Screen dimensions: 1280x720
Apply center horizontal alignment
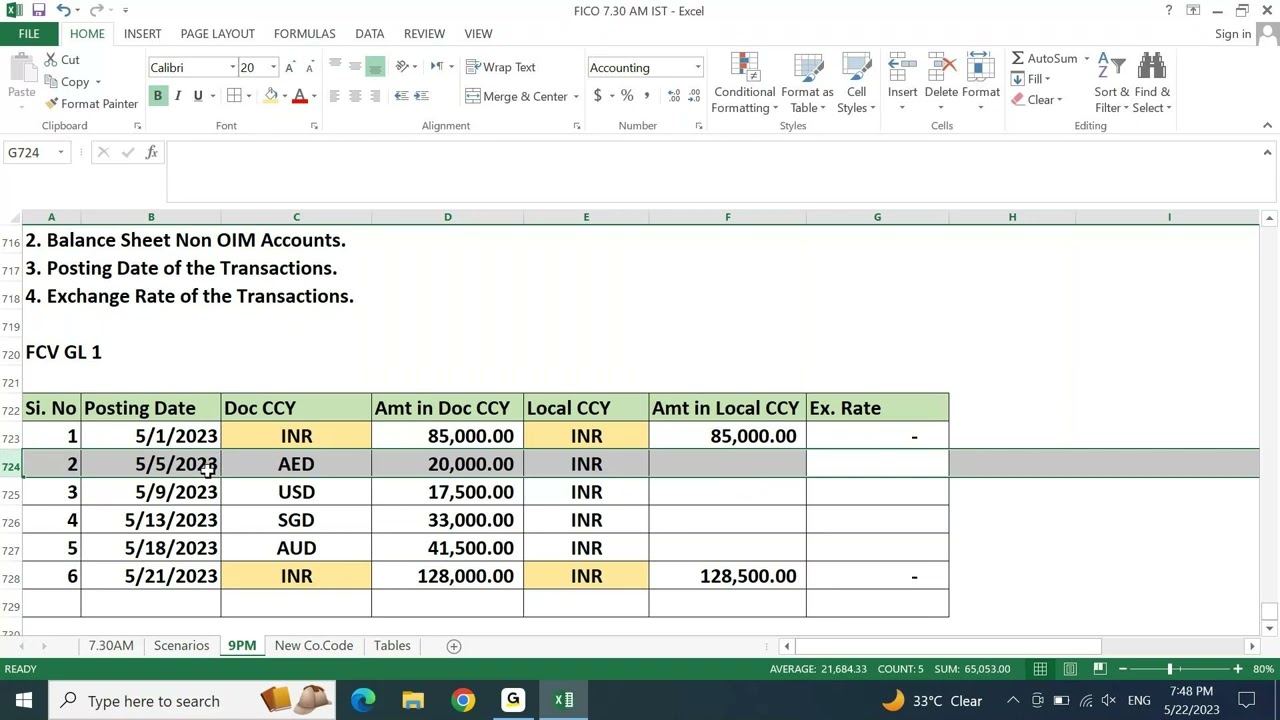click(355, 96)
